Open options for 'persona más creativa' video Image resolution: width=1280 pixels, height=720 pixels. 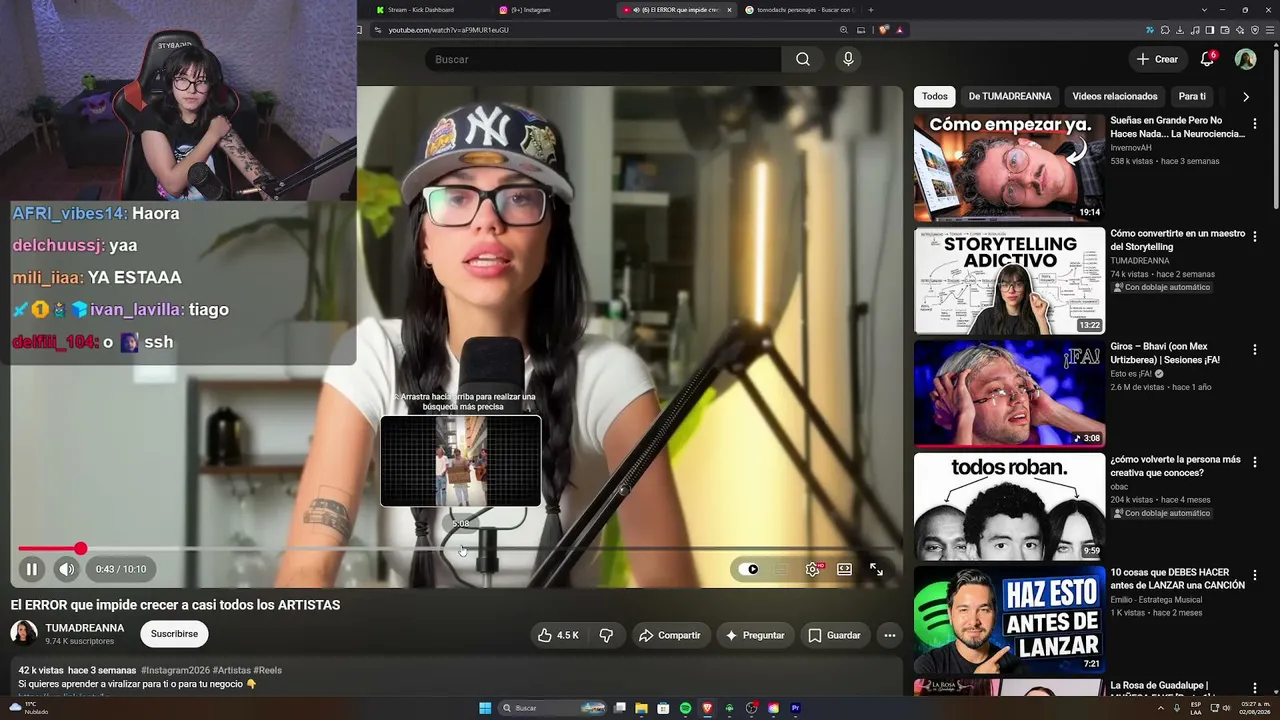[1254, 464]
